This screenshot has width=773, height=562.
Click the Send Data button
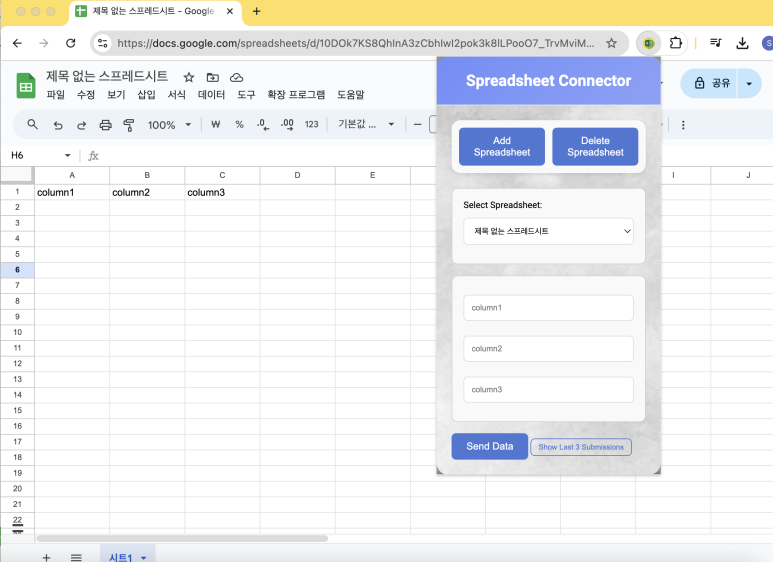(490, 446)
